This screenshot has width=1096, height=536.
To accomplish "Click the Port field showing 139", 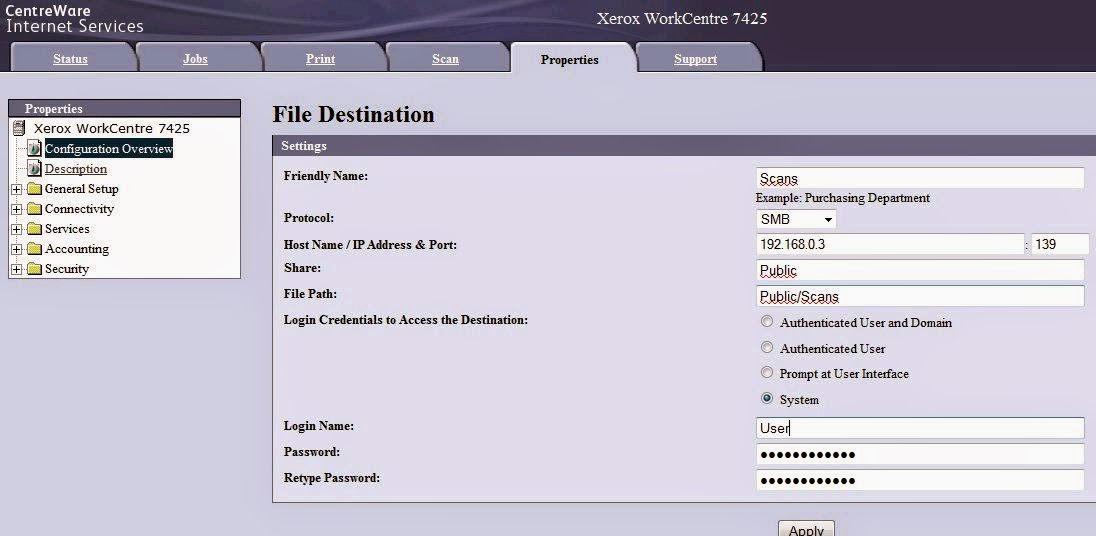I will pyautogui.click(x=1060, y=244).
